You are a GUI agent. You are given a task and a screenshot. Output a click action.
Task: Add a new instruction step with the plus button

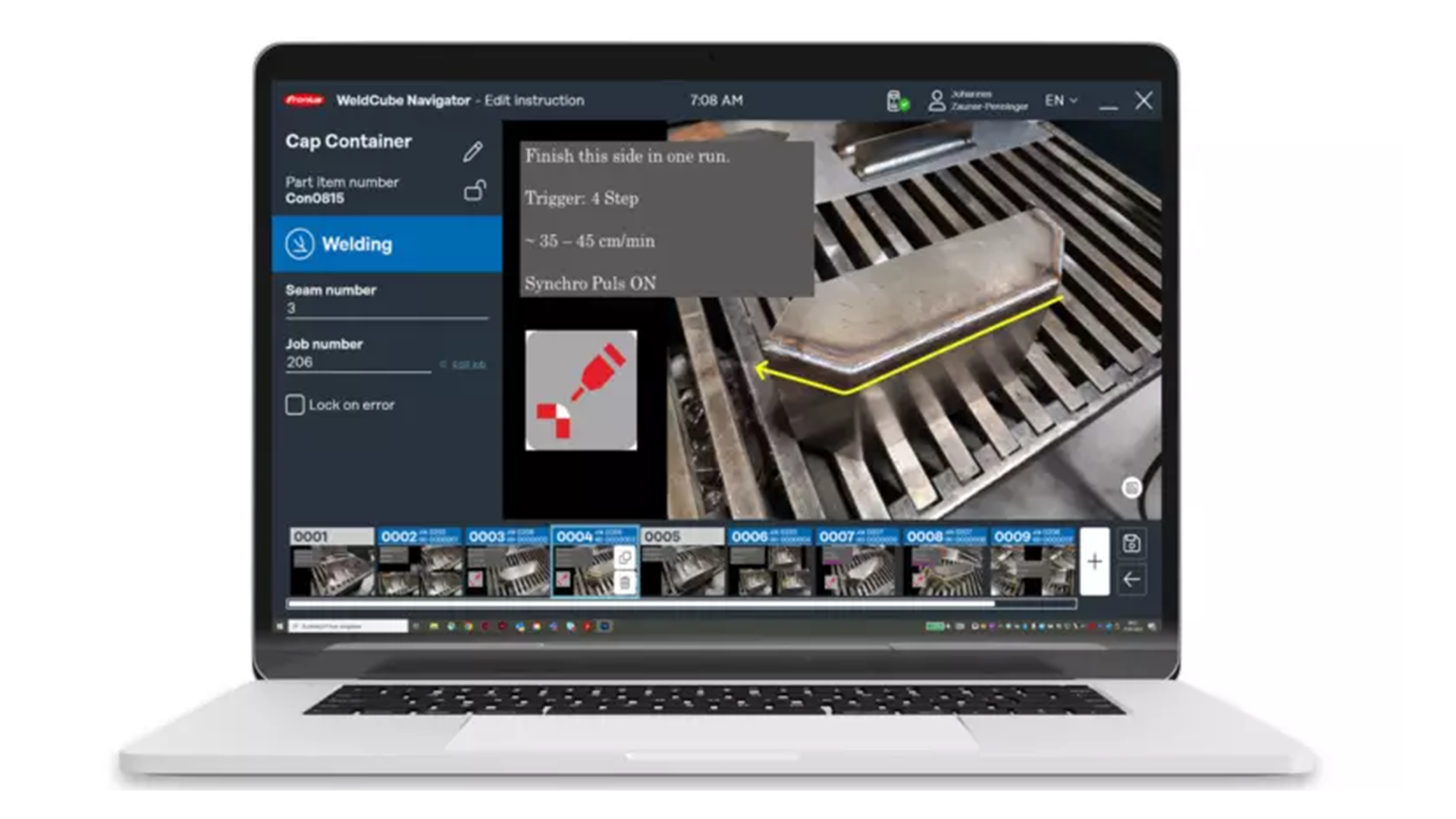point(1094,561)
